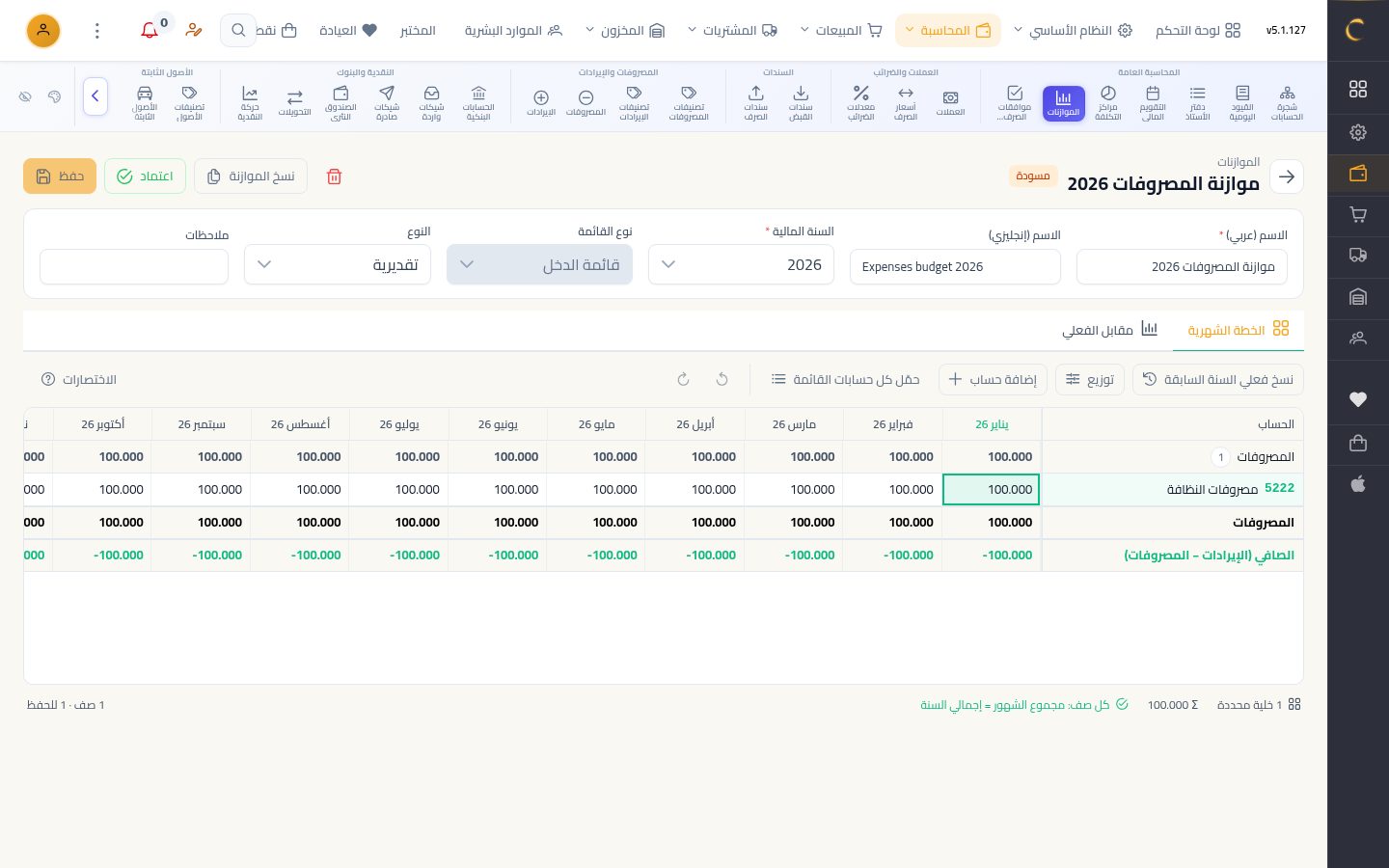
Task: Click the حفظ save button
Action: pyautogui.click(x=60, y=176)
